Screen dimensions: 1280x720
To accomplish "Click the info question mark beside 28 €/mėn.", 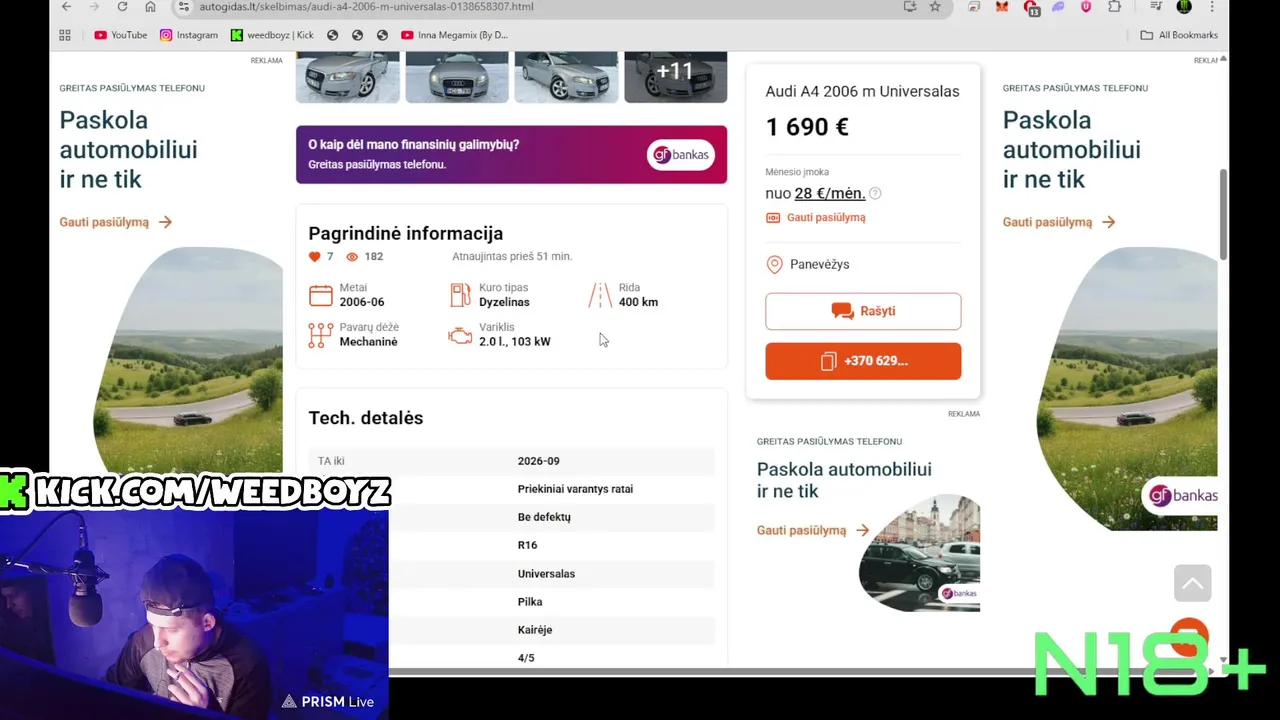I will click(x=875, y=194).
